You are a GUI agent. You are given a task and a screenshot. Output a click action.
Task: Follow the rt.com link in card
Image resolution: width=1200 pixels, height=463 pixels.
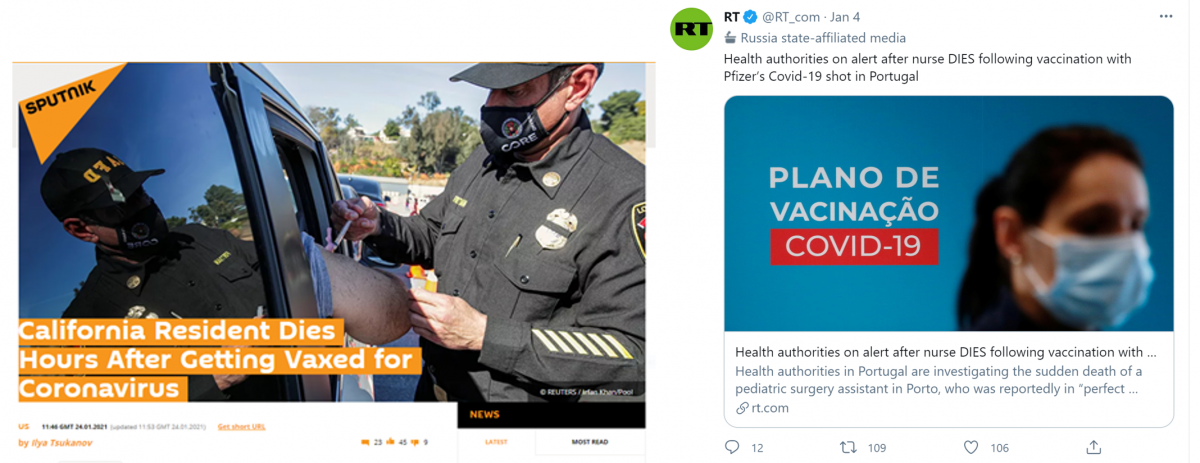click(x=770, y=408)
